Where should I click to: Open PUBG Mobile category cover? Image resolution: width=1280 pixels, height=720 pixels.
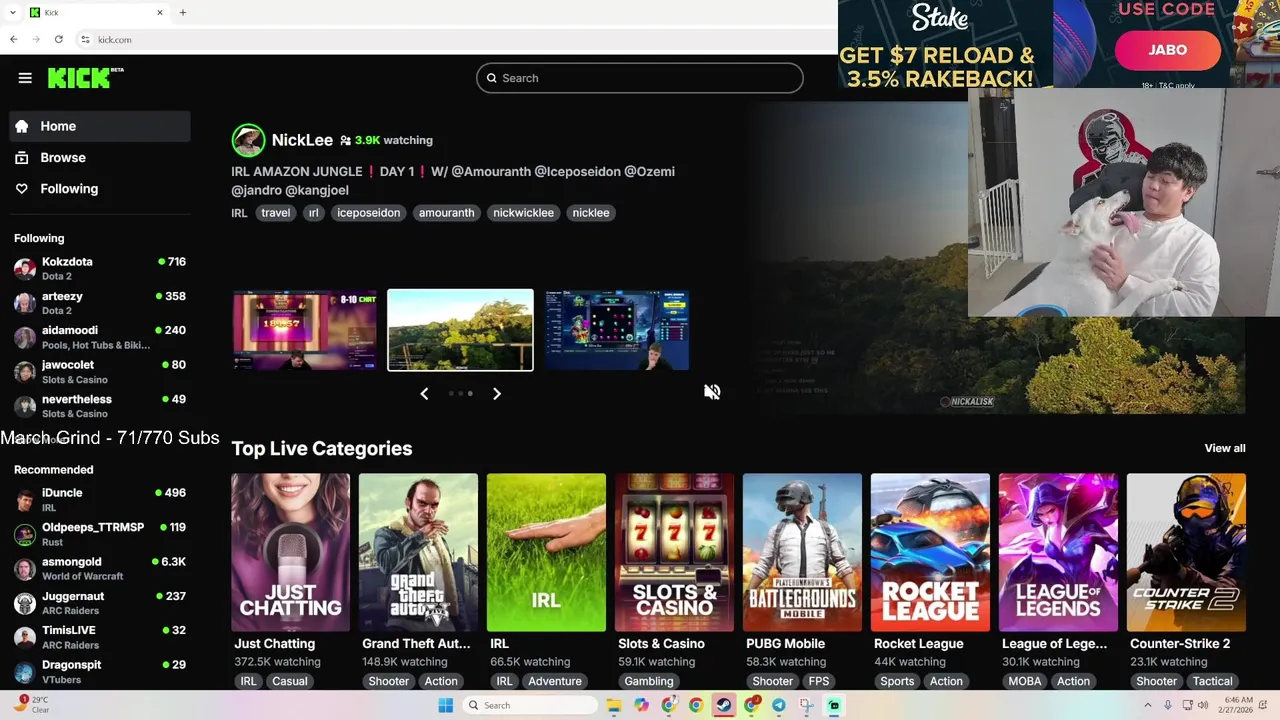coord(802,552)
